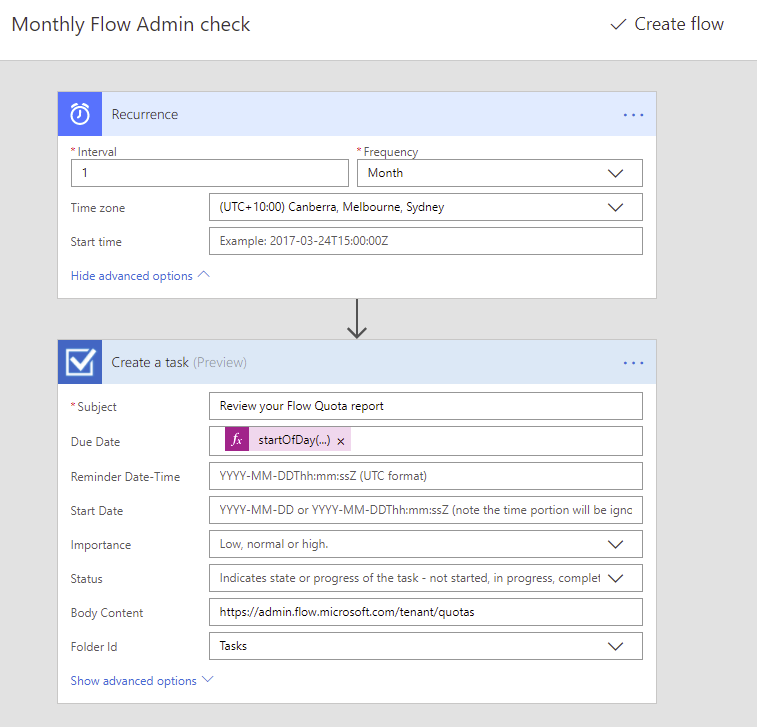
Task: Click the Interval input field
Action: tap(209, 173)
